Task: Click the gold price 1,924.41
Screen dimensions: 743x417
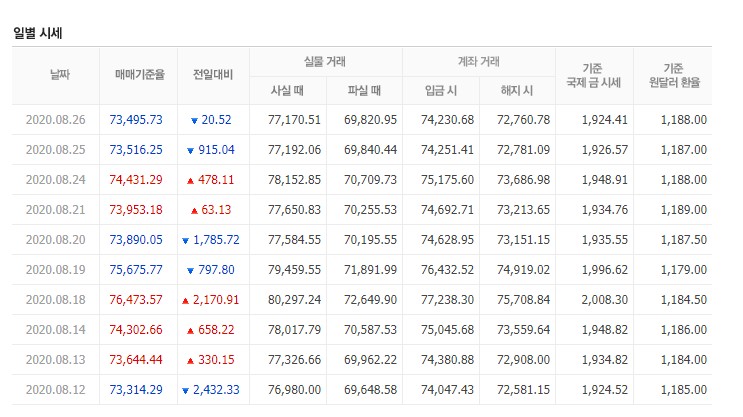Action: click(x=605, y=119)
